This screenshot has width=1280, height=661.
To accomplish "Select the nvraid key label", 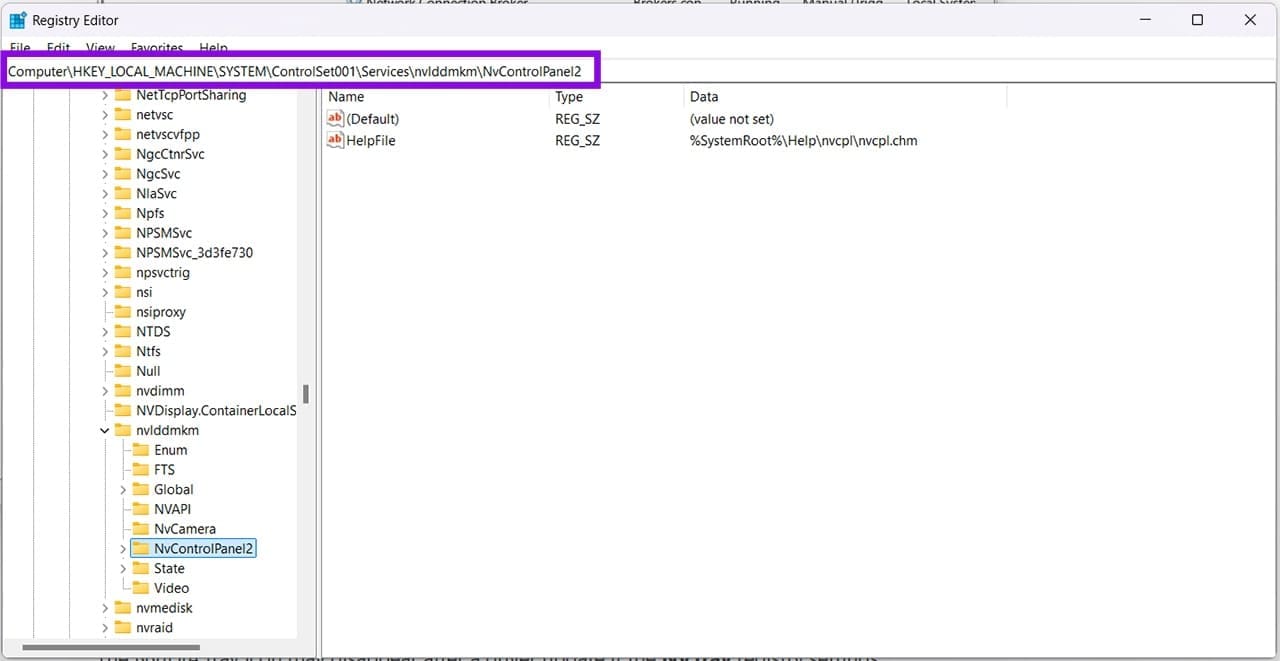I will [154, 628].
